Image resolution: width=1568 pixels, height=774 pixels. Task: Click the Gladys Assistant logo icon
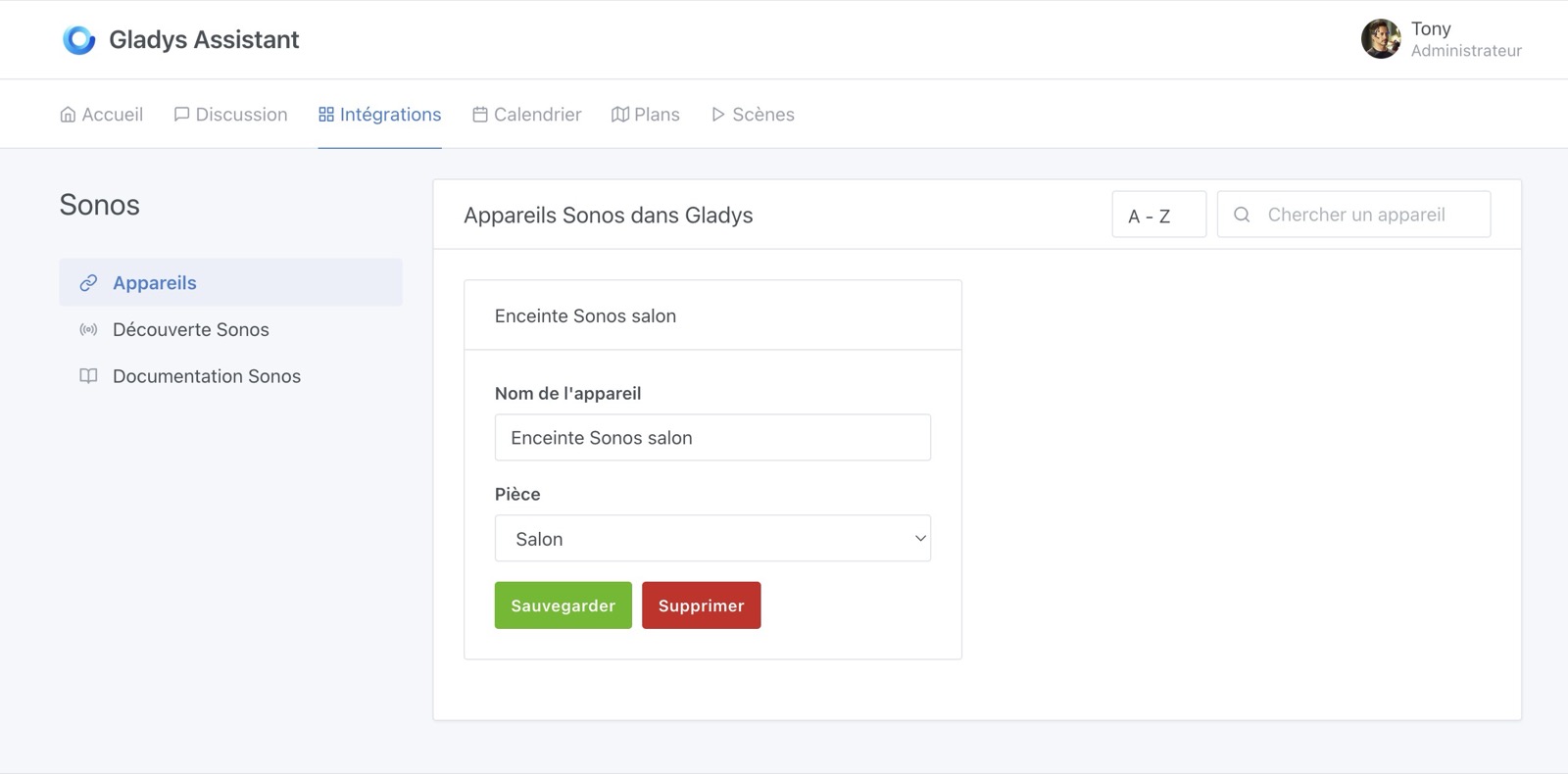pyautogui.click(x=78, y=39)
